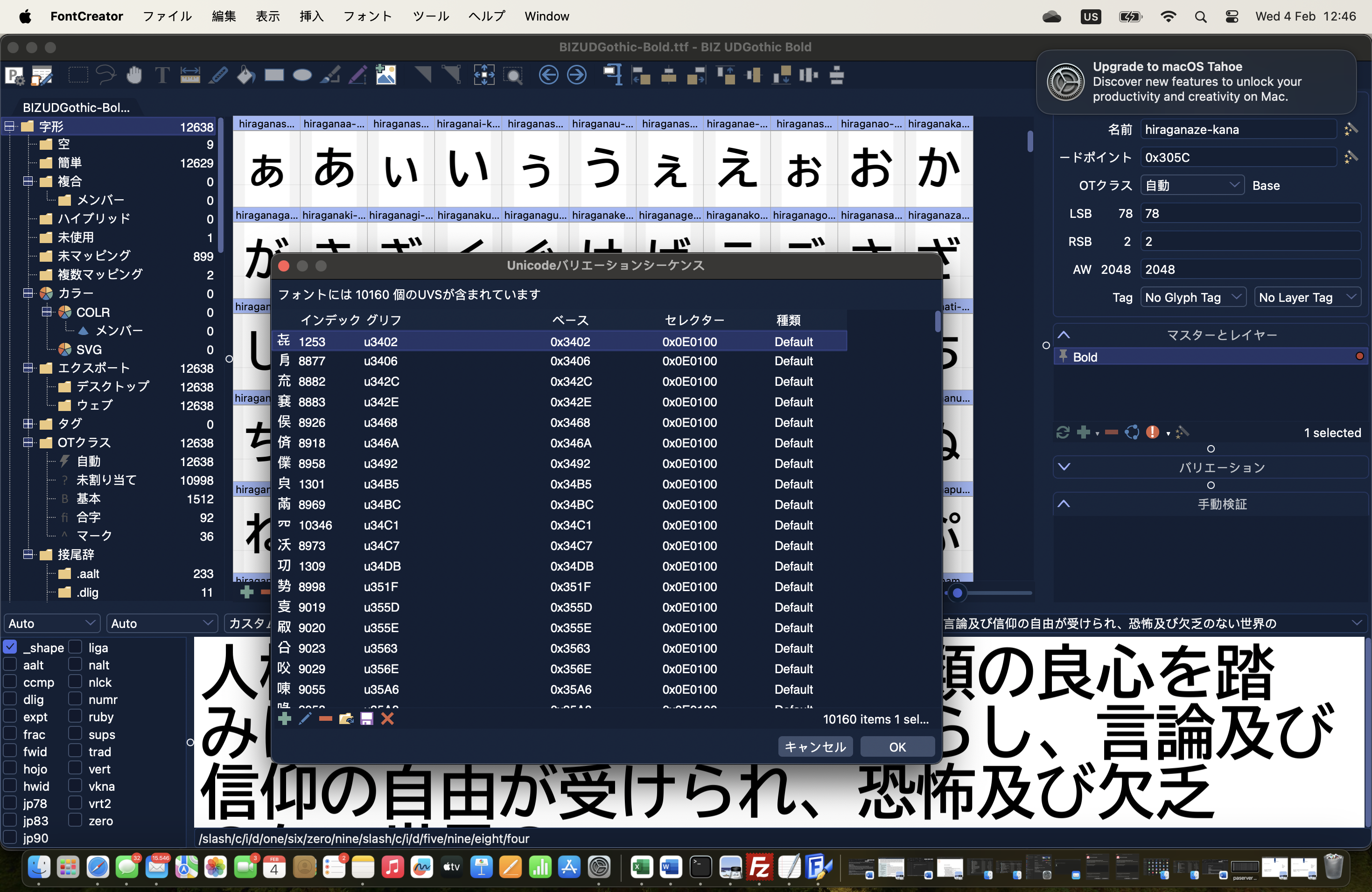1372x892 pixels.
Task: Open the ツール menu
Action: 431,16
